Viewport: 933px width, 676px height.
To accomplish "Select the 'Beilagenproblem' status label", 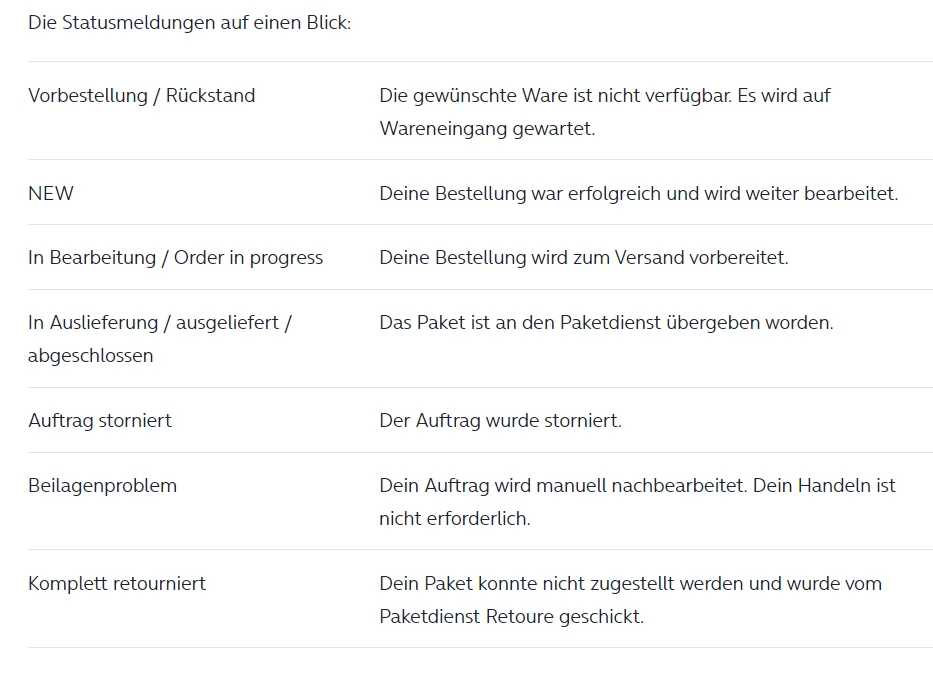I will pyautogui.click(x=102, y=486).
